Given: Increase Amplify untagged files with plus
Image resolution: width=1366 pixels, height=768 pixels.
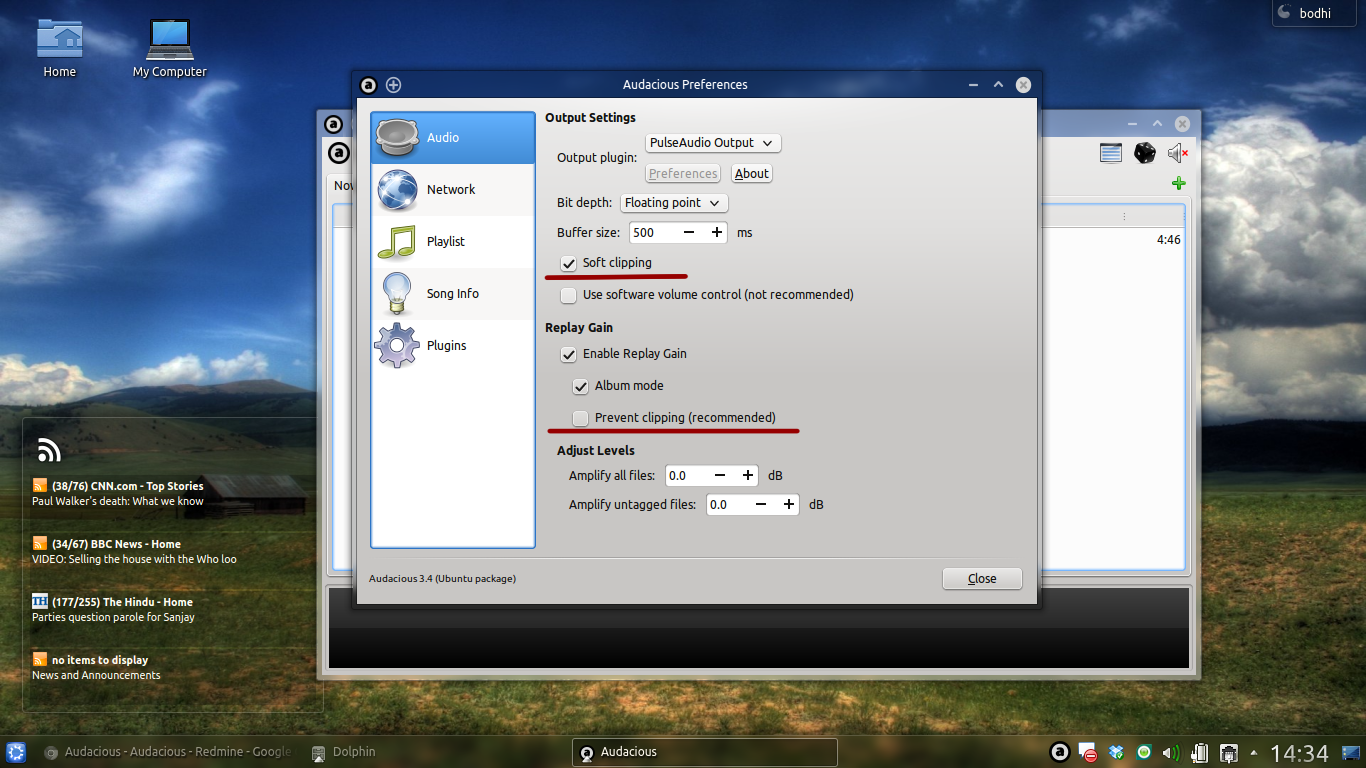Looking at the screenshot, I should (x=789, y=505).
